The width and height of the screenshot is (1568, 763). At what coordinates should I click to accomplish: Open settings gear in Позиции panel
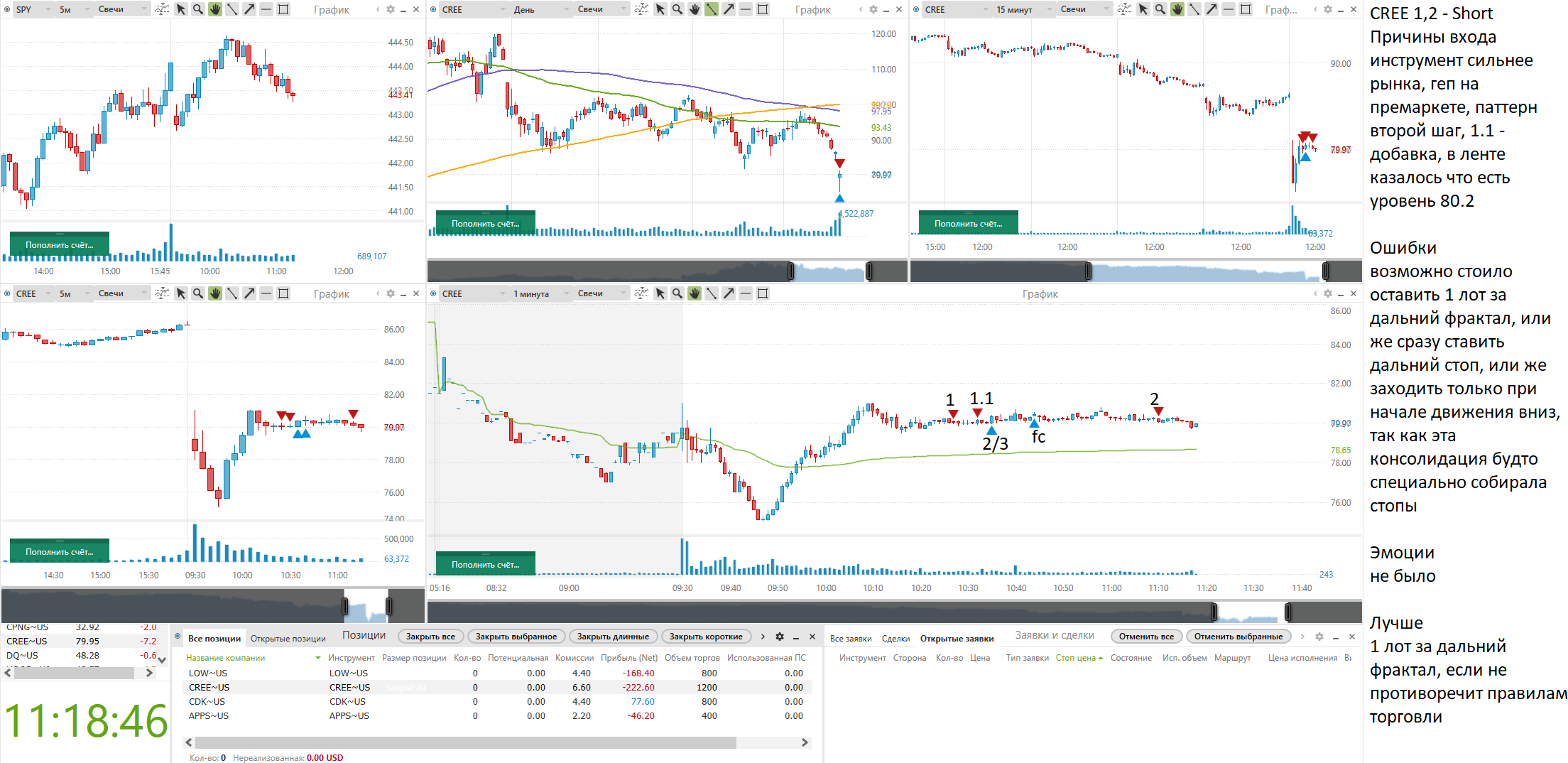[x=779, y=637]
